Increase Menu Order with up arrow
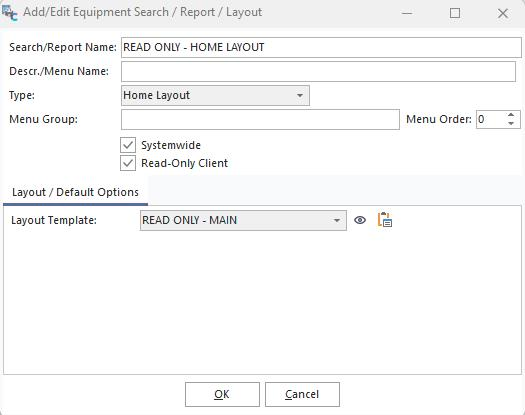525x415 pixels. [511, 115]
